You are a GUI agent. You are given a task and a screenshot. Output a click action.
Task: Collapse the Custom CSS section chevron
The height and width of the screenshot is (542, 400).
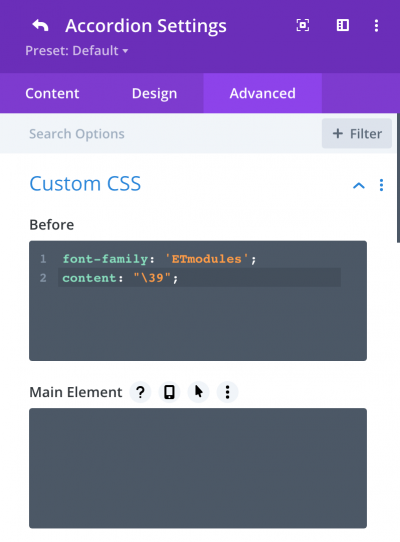(x=359, y=186)
